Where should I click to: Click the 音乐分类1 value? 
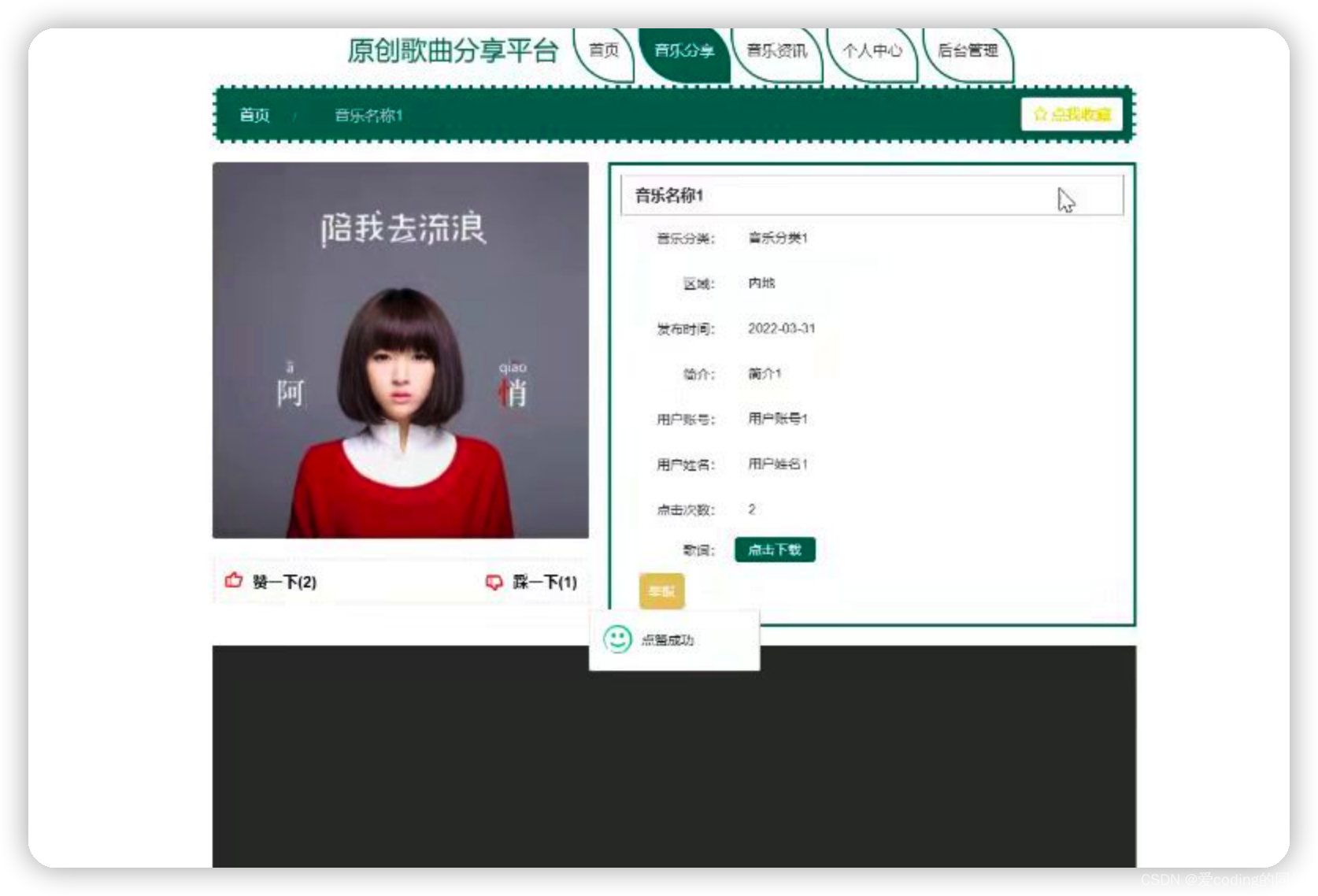click(778, 238)
